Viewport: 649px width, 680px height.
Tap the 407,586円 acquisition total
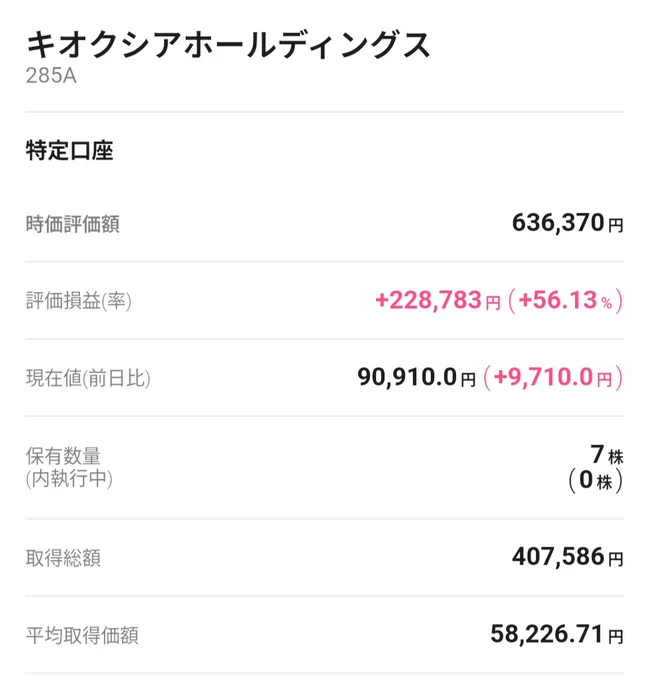click(567, 557)
